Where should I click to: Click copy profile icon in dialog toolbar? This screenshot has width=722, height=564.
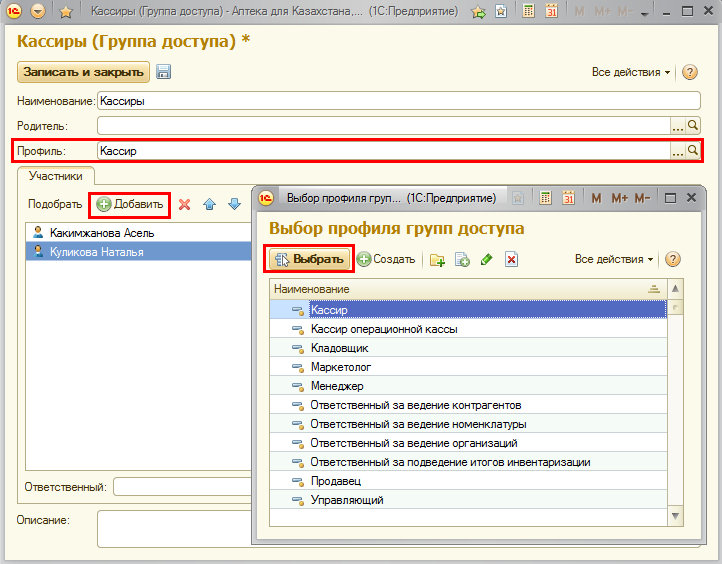(x=462, y=259)
